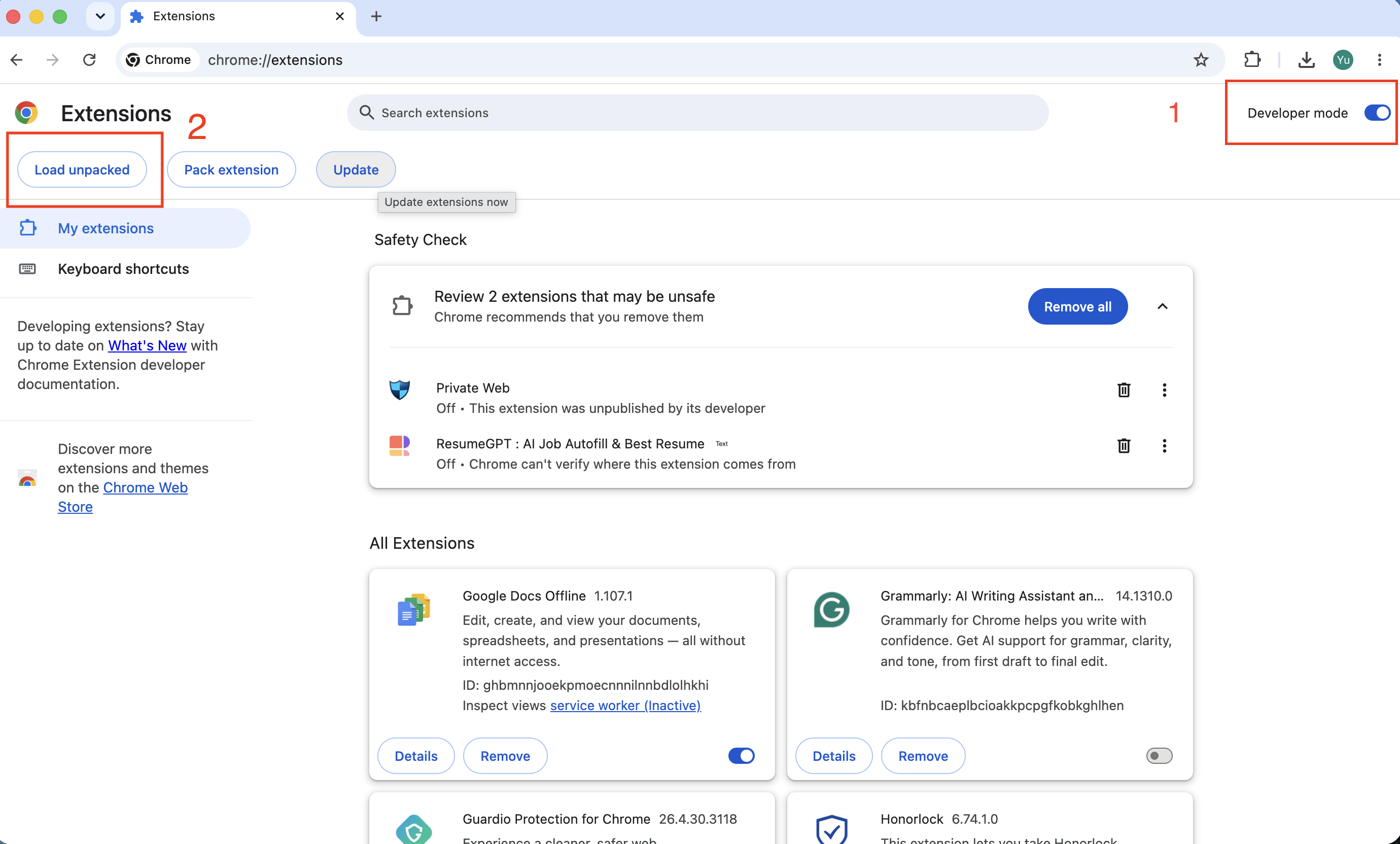The width and height of the screenshot is (1400, 844).
Task: Open more options for Private Web
Action: pos(1164,390)
